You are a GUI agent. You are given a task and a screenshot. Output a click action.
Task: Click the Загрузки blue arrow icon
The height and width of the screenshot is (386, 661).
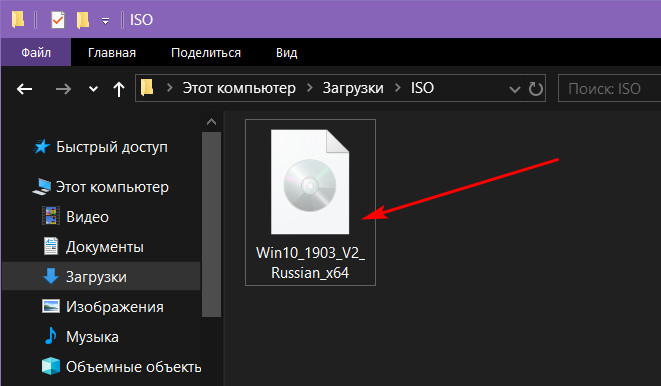[x=51, y=276]
